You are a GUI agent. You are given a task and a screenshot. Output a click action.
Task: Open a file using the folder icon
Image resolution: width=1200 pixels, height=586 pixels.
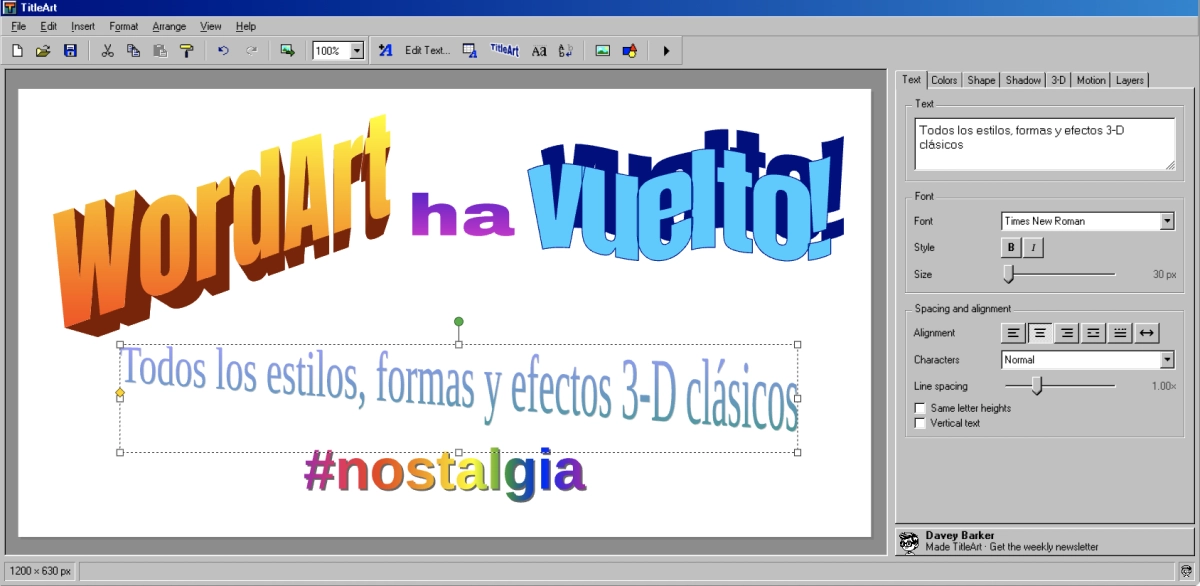pos(43,50)
